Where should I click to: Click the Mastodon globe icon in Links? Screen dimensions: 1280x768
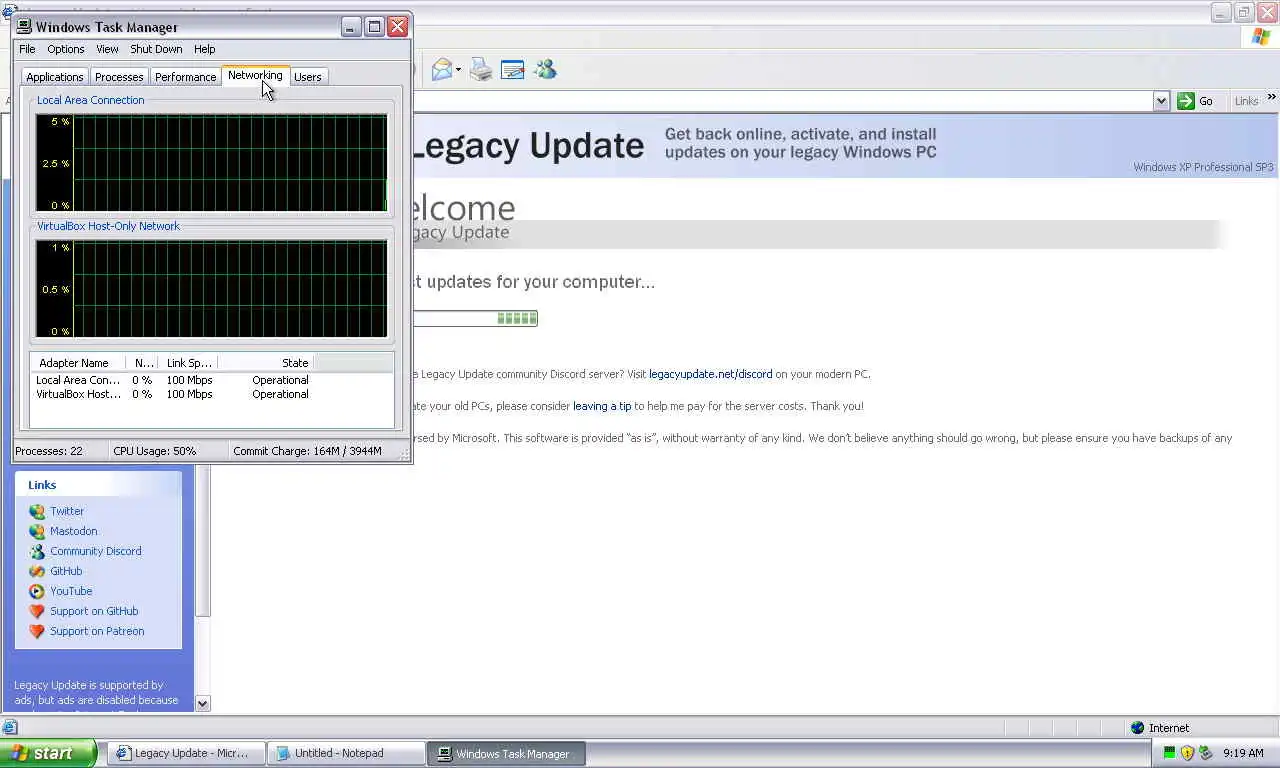click(37, 531)
